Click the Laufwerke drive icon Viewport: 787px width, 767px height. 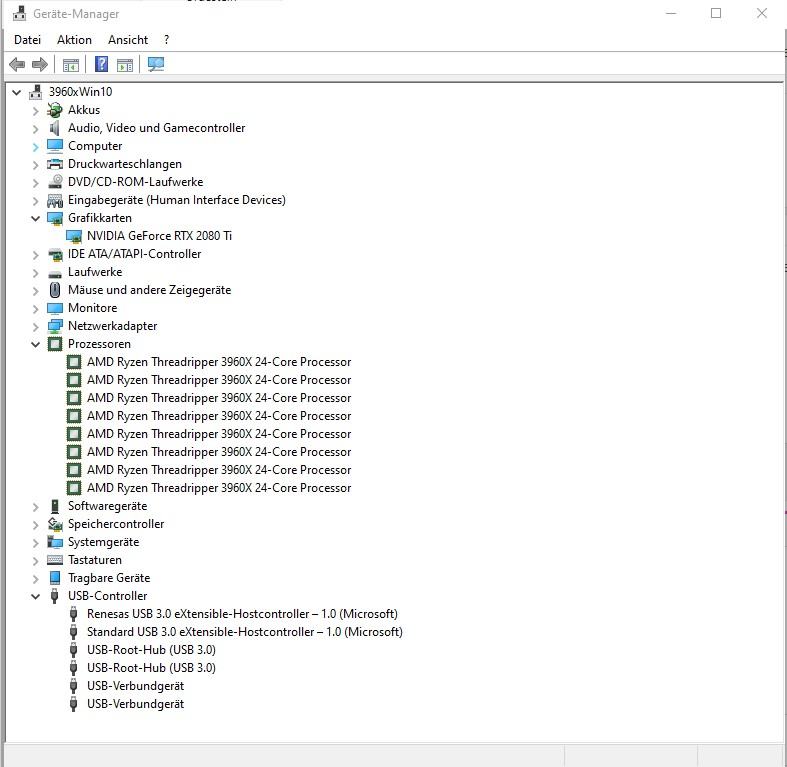(x=55, y=274)
